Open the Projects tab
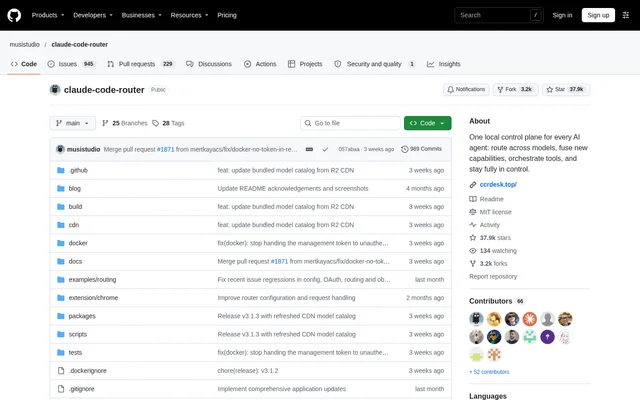Viewport: 640px width, 400px height. click(x=305, y=64)
